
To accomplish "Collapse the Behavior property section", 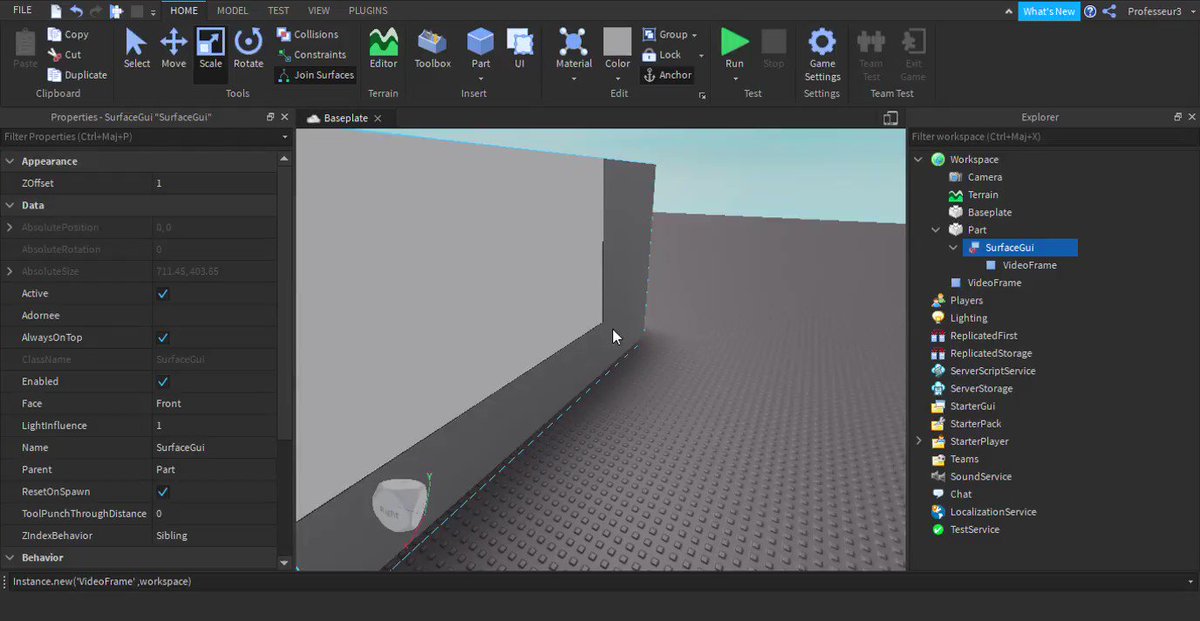I will 9,557.
